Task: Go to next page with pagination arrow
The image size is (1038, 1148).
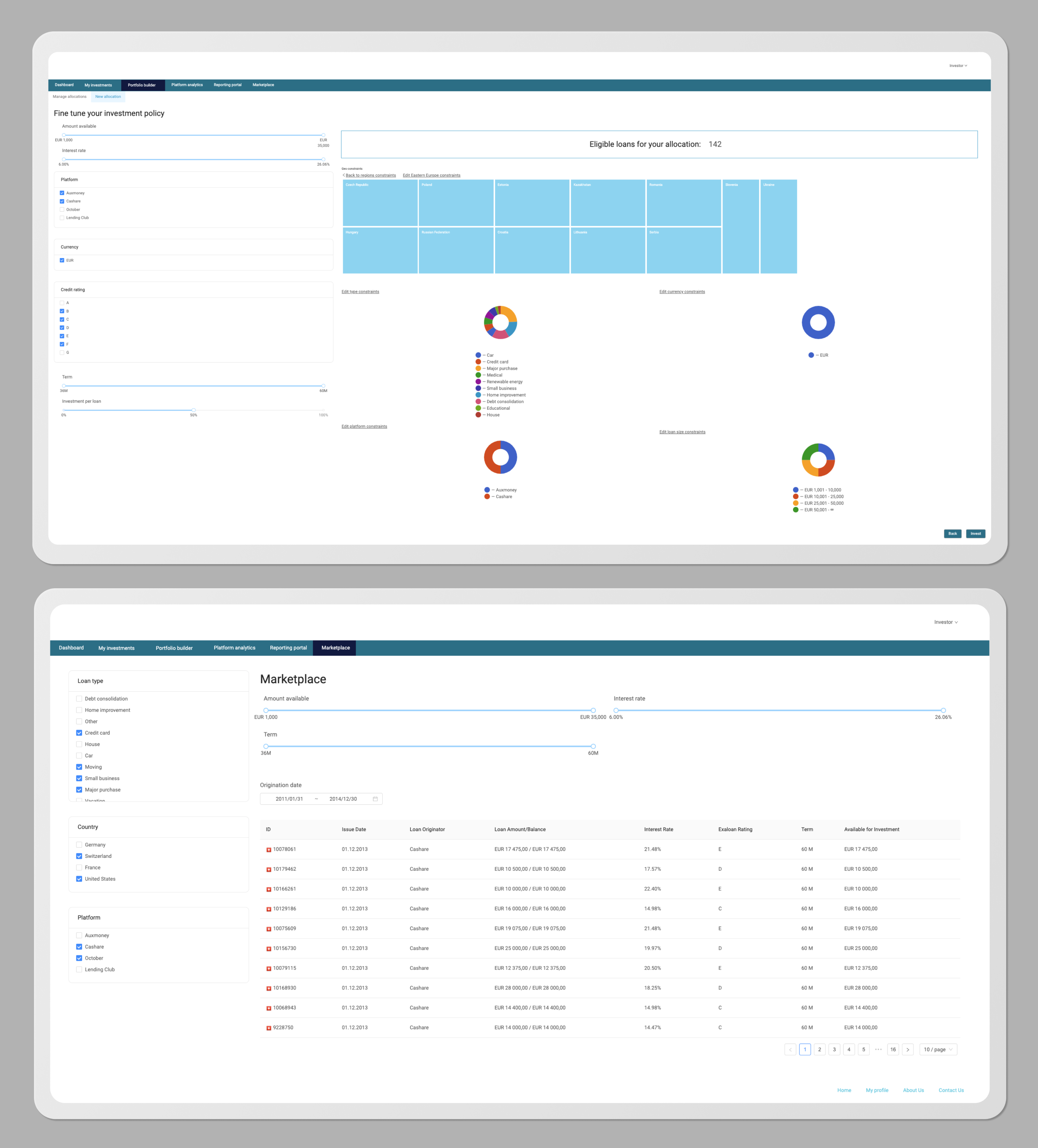Action: [x=907, y=1050]
